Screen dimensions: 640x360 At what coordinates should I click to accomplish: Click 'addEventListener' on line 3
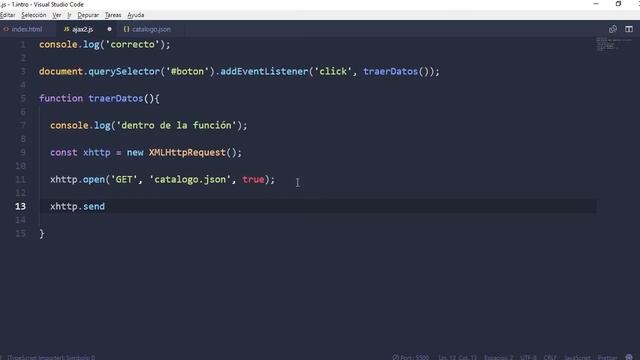[x=264, y=71]
